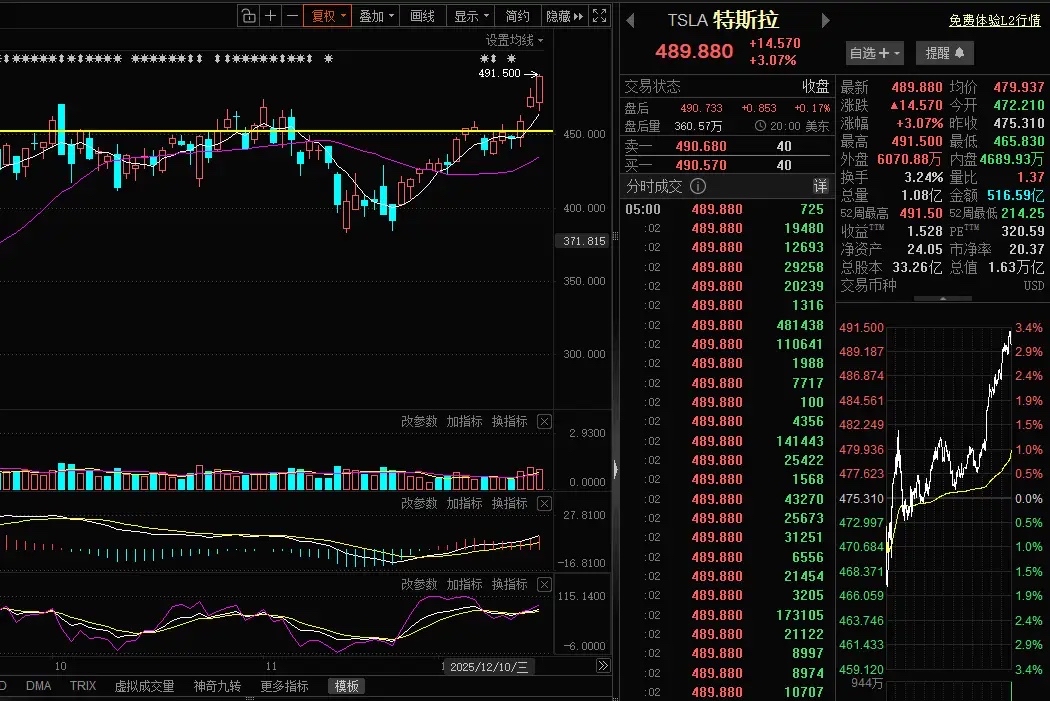Go to next stock with right arrow
1050x701 pixels.
click(826, 21)
